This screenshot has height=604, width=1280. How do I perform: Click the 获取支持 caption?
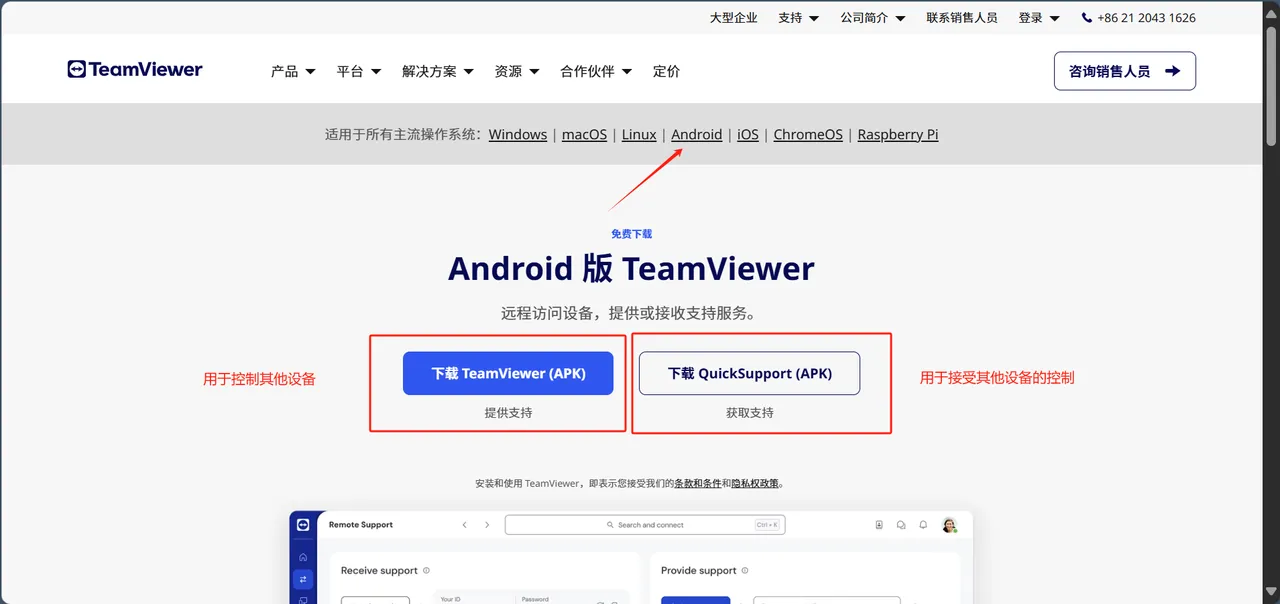(x=750, y=413)
